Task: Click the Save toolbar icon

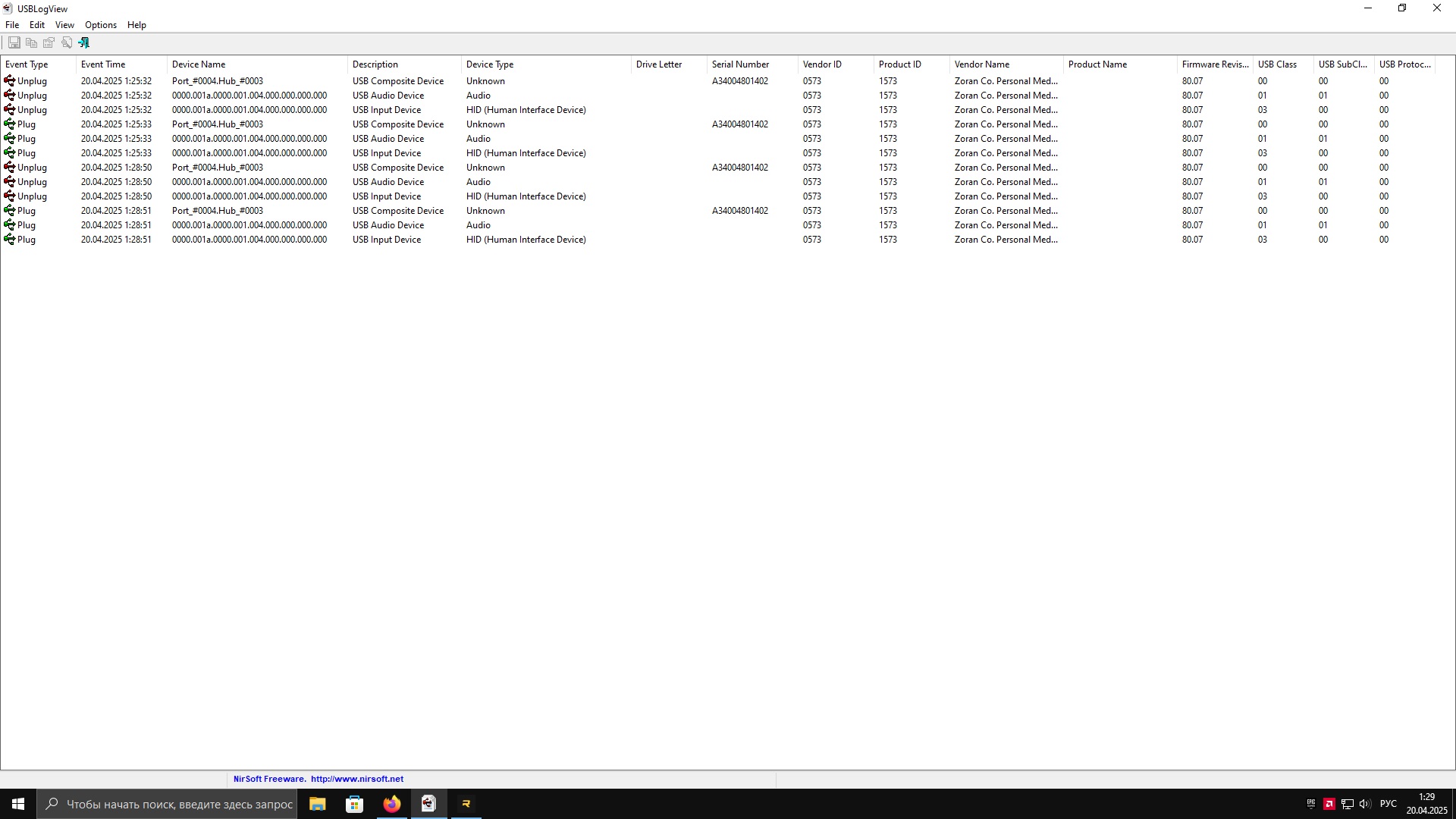Action: pyautogui.click(x=14, y=42)
